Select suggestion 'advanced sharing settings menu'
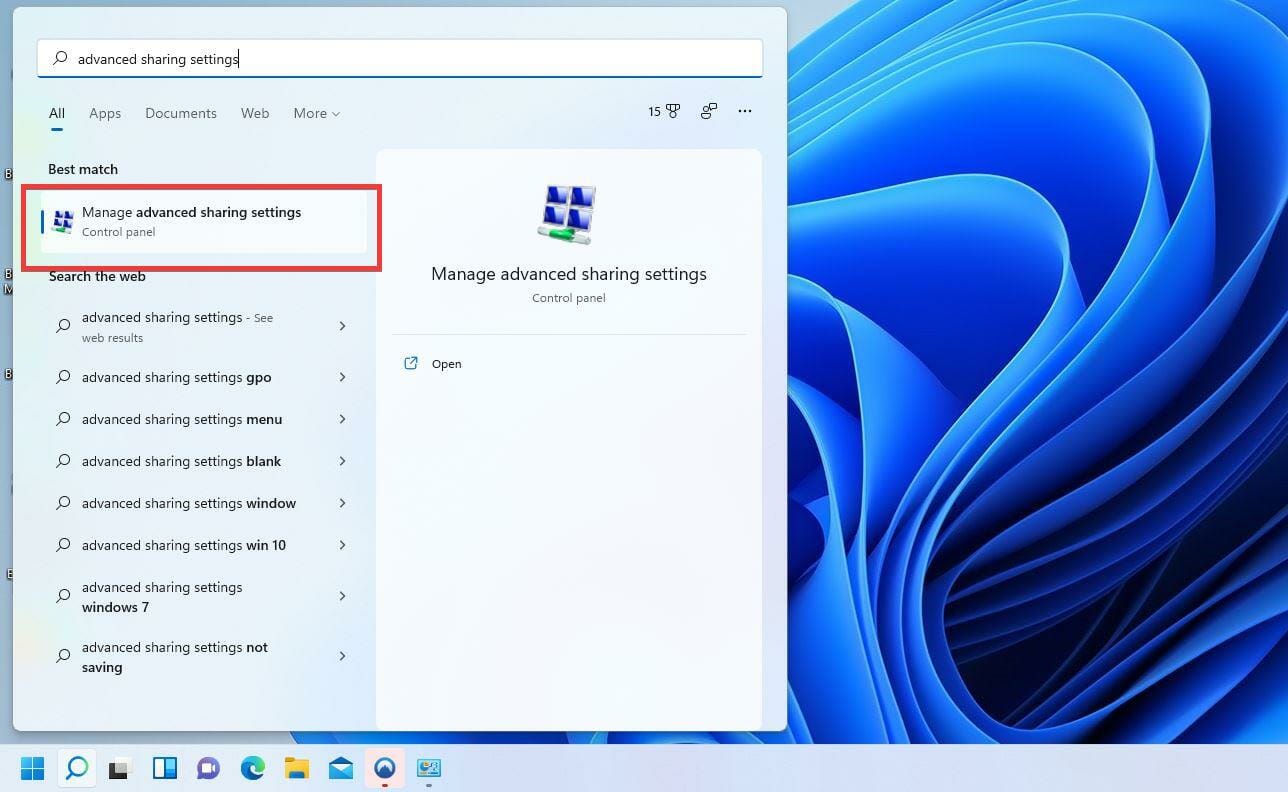Screen dimensions: 1288x792 (203, 419)
